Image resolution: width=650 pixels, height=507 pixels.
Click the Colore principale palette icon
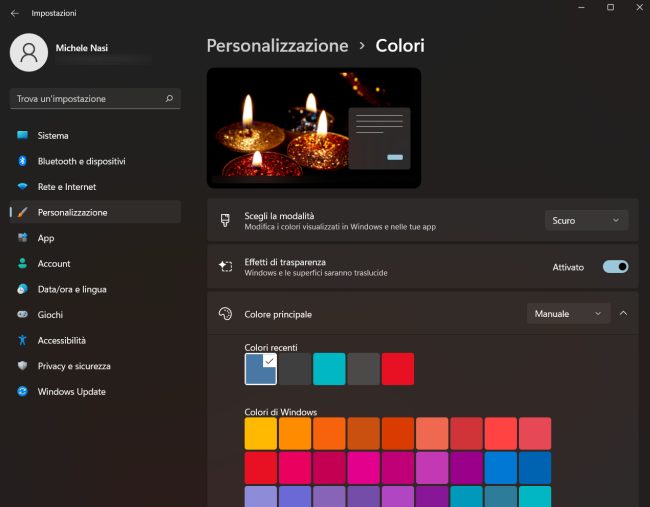(x=225, y=314)
